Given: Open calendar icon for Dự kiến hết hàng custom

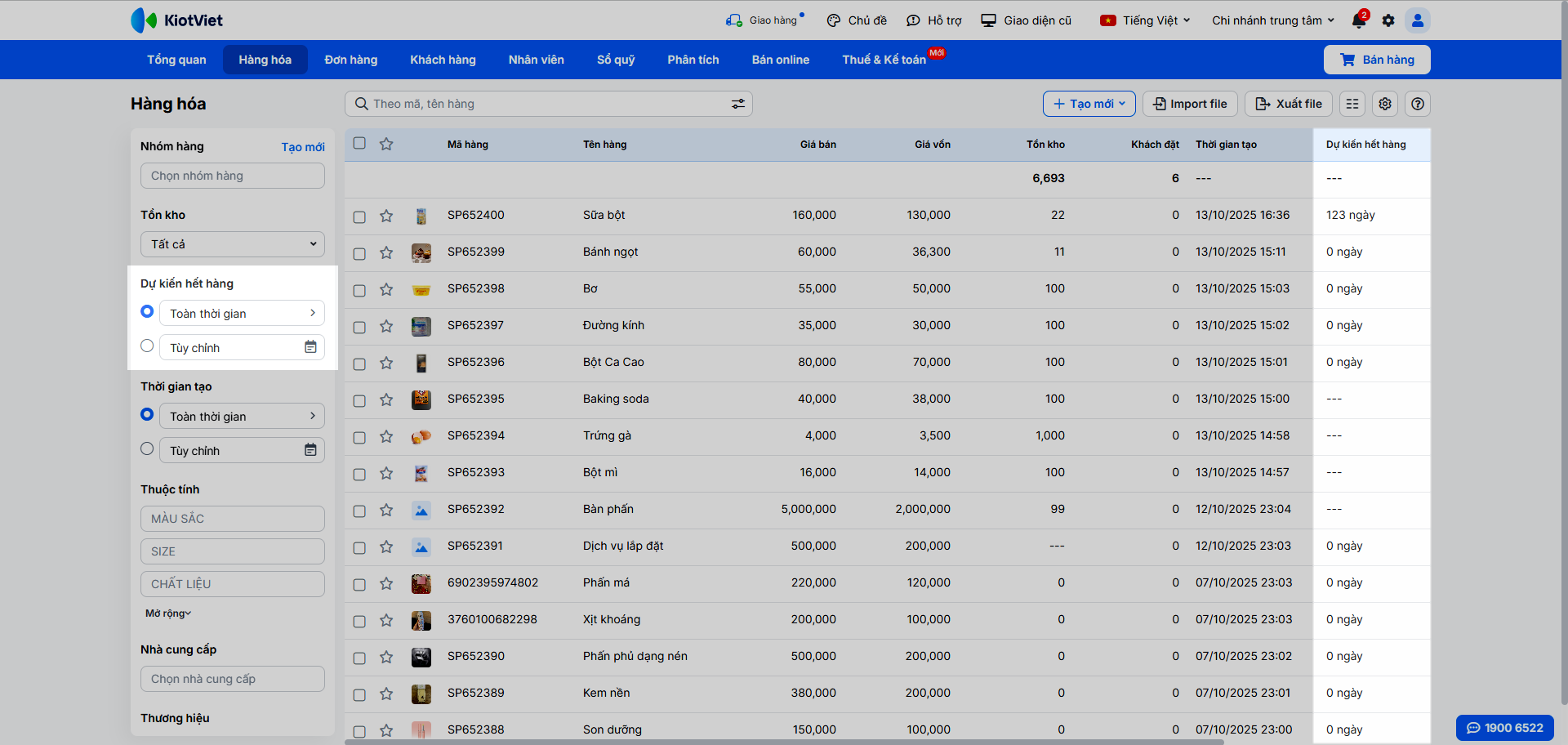Looking at the screenshot, I should click(x=310, y=347).
